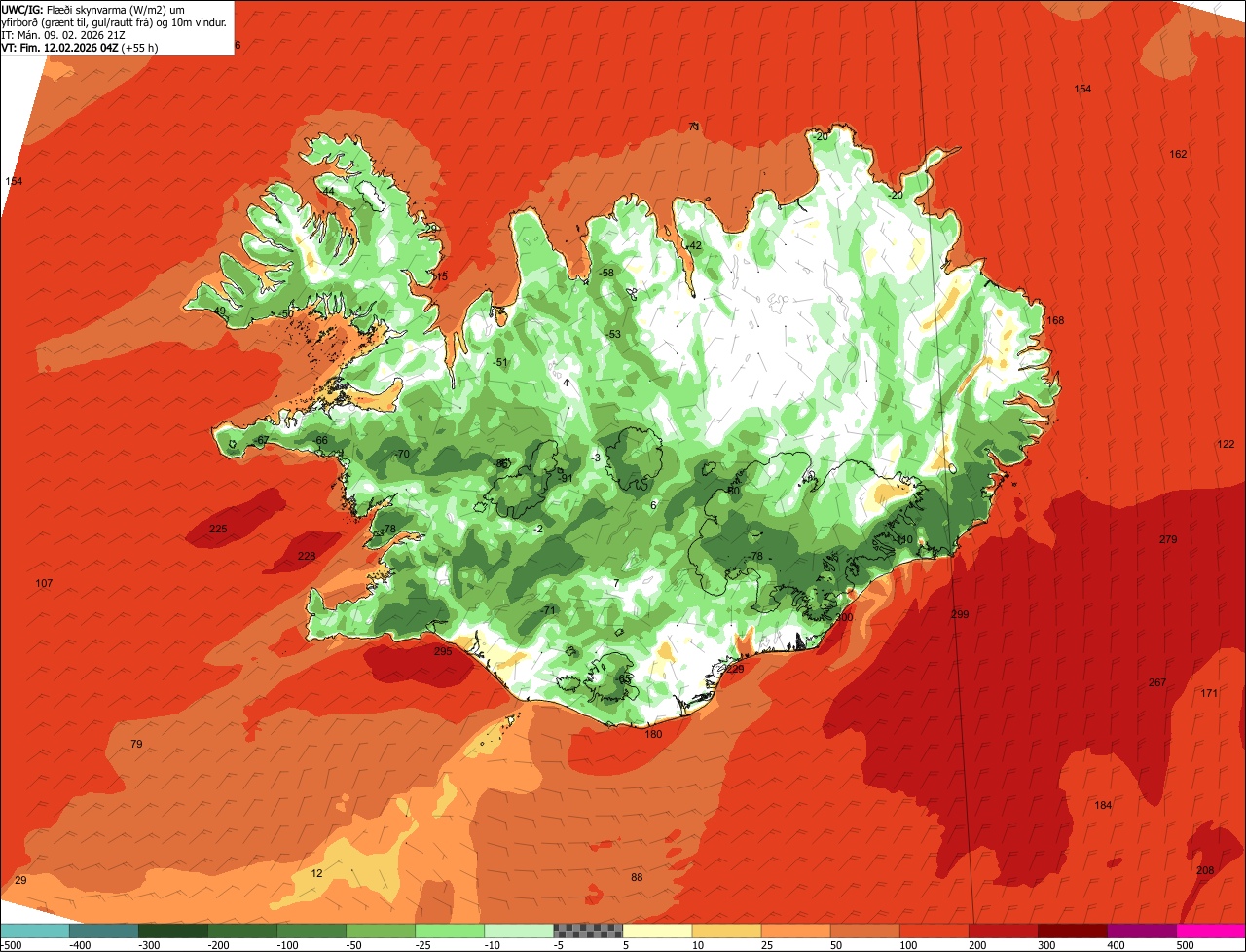Viewport: 1246px width, 952px height.
Task: Click the legend swatch between -500 and -400
Action: point(34,931)
